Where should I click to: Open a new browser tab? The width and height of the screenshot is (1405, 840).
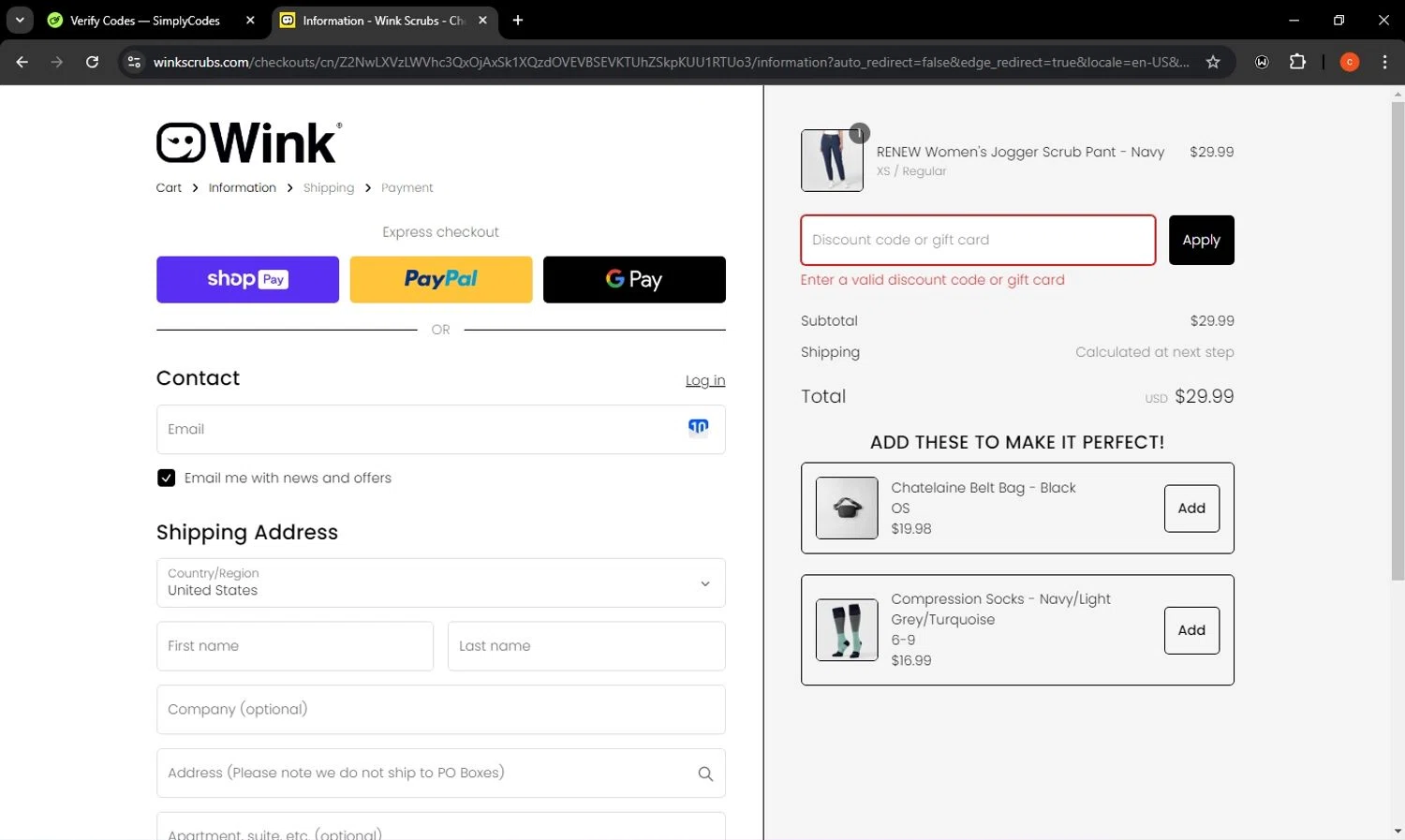[518, 20]
